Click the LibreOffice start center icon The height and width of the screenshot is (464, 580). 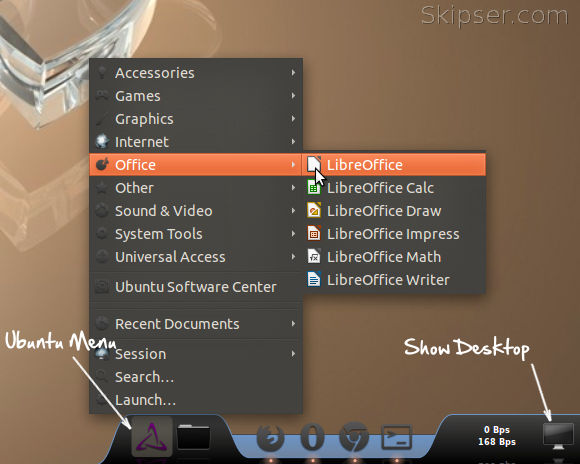314,164
